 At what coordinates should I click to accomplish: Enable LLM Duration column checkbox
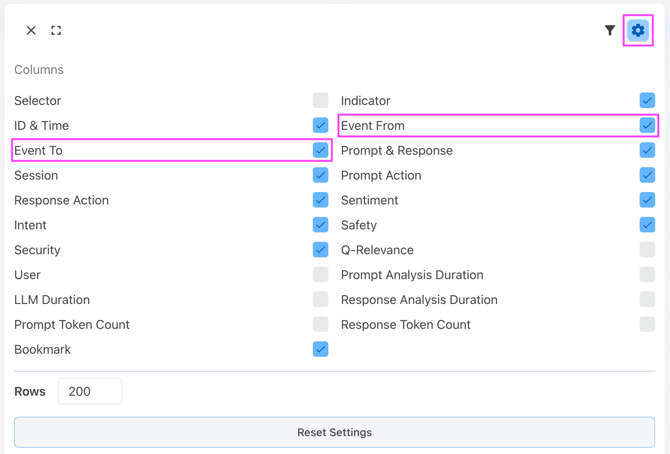(320, 299)
